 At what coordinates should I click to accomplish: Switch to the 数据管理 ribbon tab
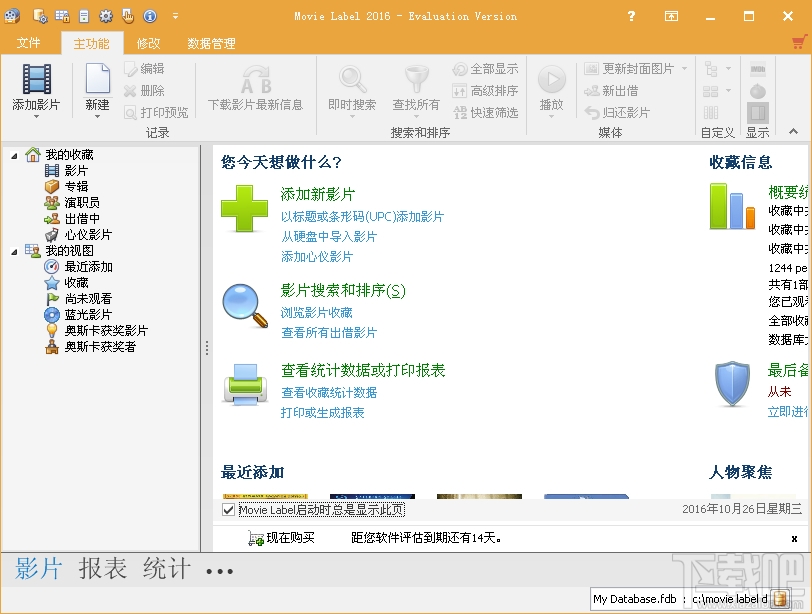pos(211,43)
